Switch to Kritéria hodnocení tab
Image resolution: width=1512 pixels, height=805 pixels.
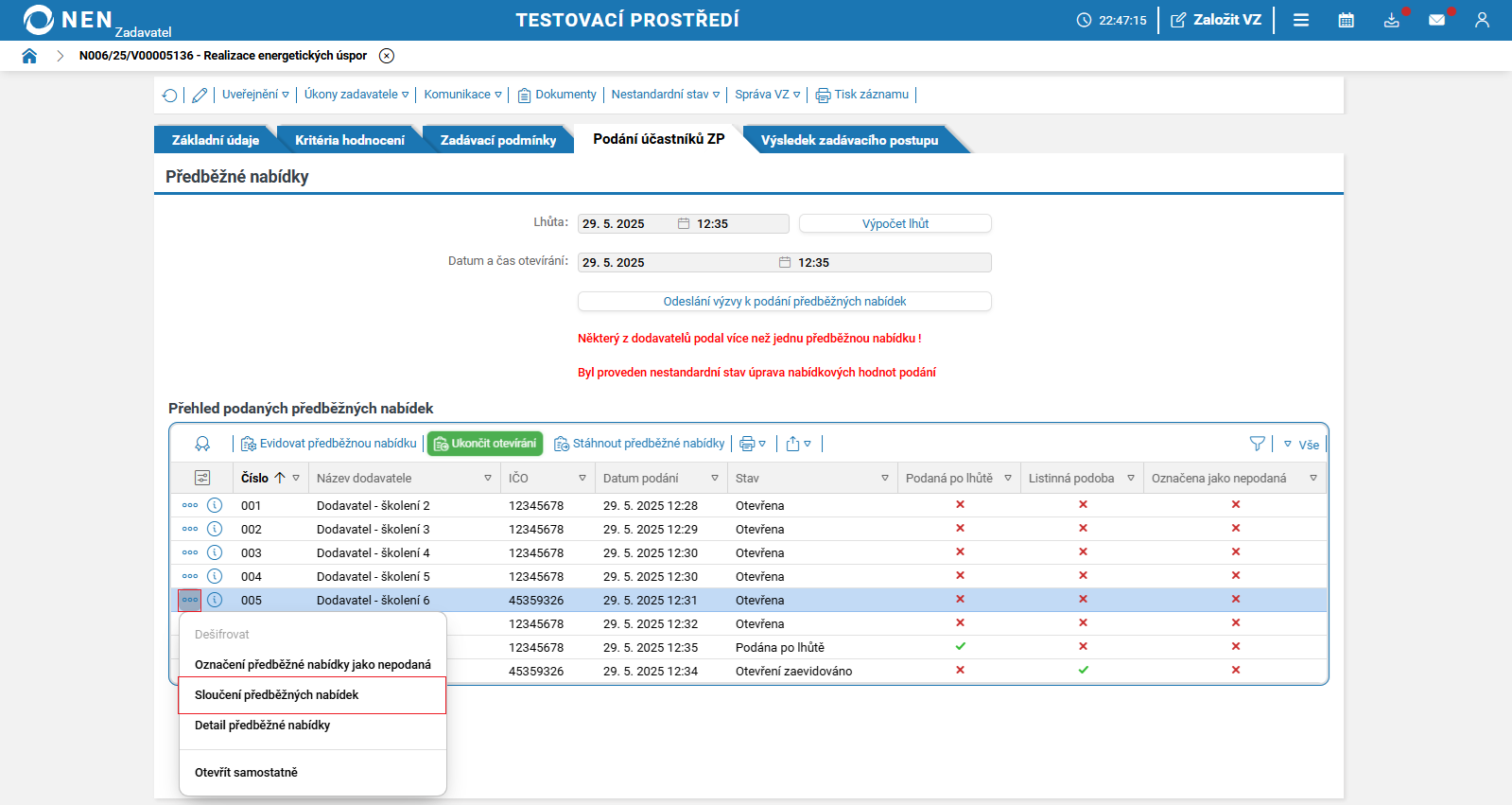point(350,140)
